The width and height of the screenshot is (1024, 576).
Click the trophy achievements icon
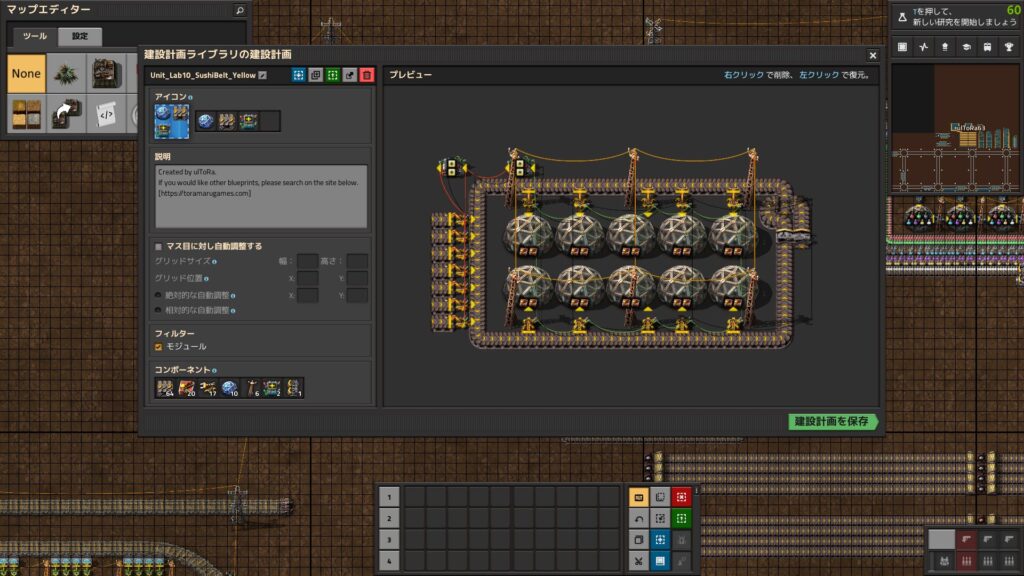(x=1009, y=47)
